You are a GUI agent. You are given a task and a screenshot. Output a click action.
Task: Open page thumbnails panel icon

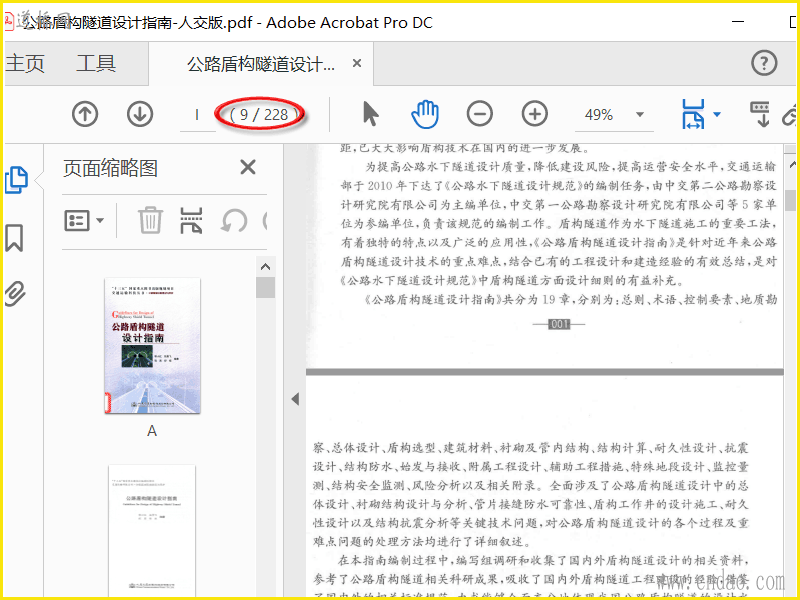coord(16,180)
